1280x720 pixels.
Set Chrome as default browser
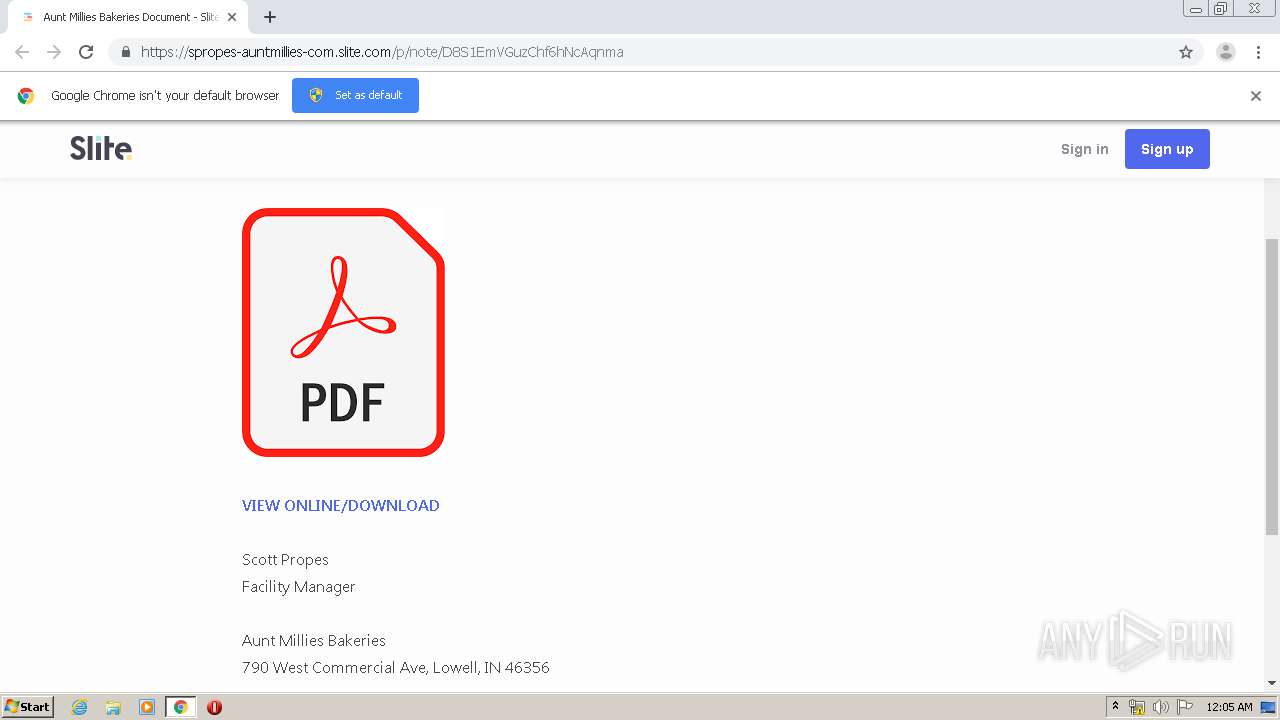(355, 95)
